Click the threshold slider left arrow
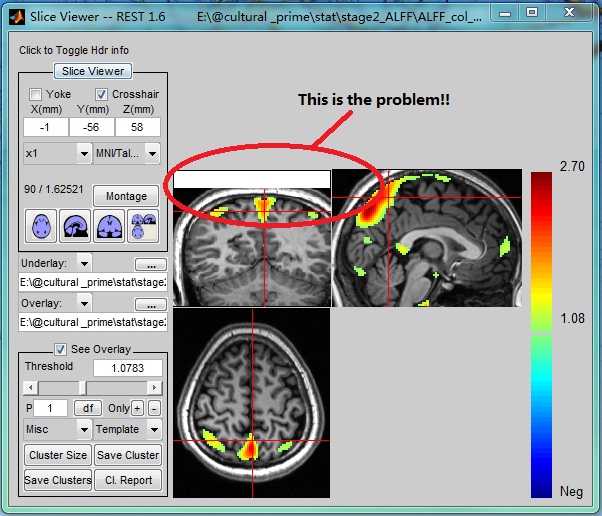The width and height of the screenshot is (602, 516). tap(31, 388)
